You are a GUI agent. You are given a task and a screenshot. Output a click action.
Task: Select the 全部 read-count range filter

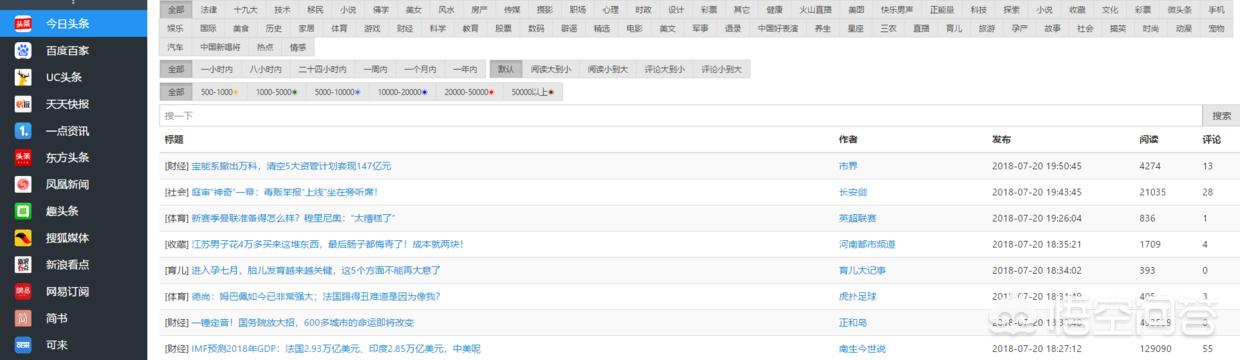pos(176,92)
